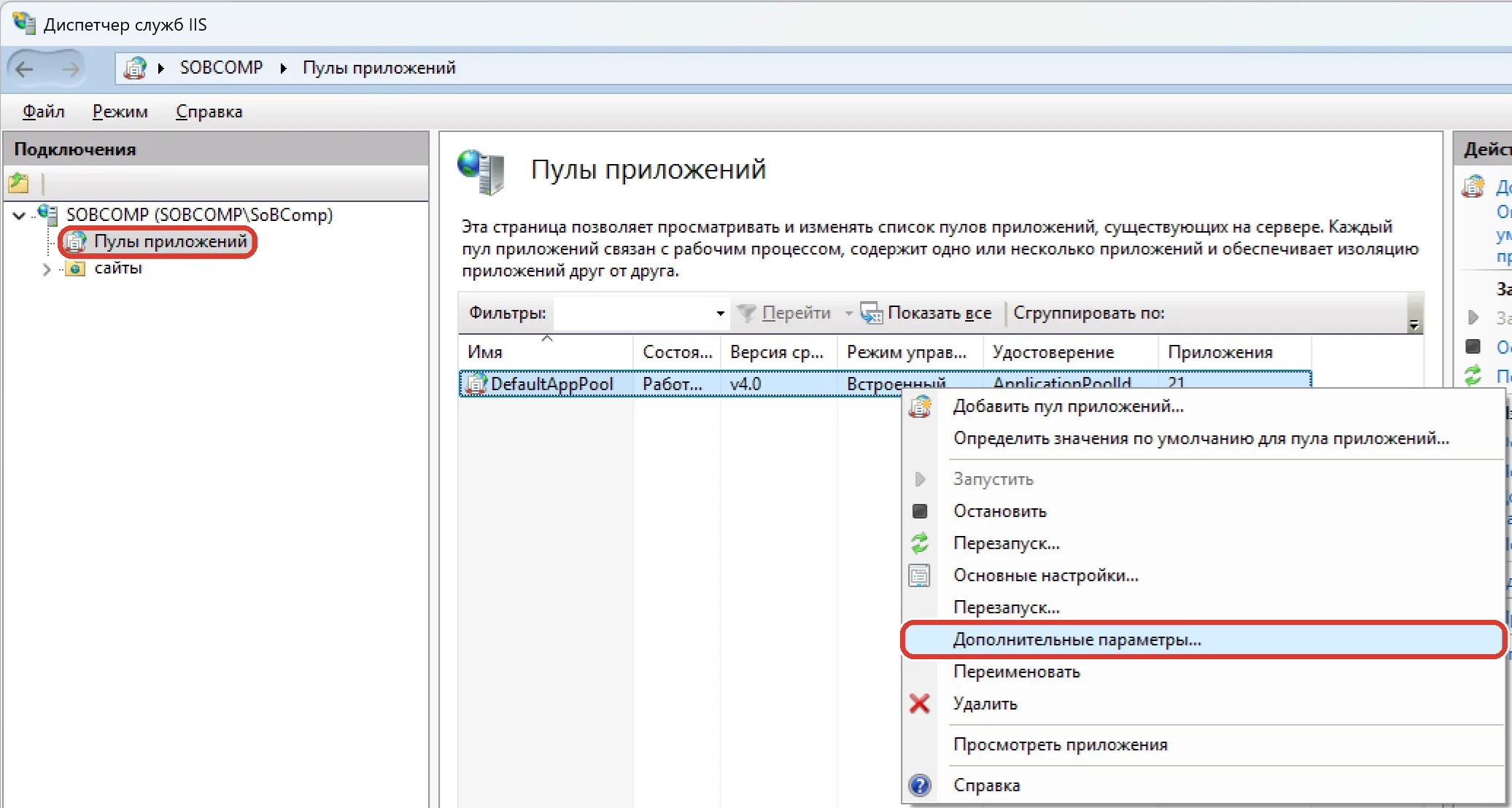This screenshot has height=808, width=1512.
Task: Open the Фильтры dropdown arrow
Action: click(x=720, y=313)
